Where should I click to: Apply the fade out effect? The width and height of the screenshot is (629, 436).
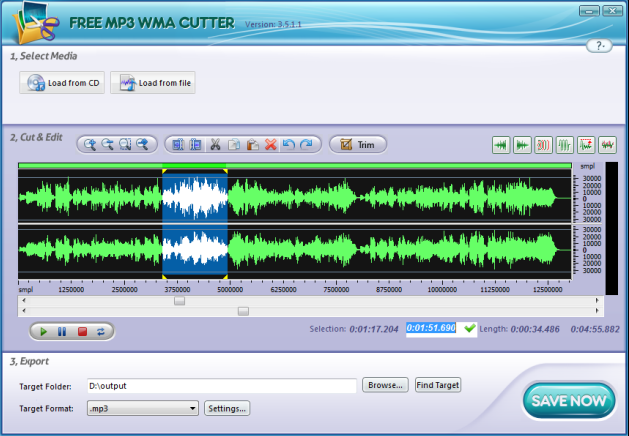click(x=522, y=145)
